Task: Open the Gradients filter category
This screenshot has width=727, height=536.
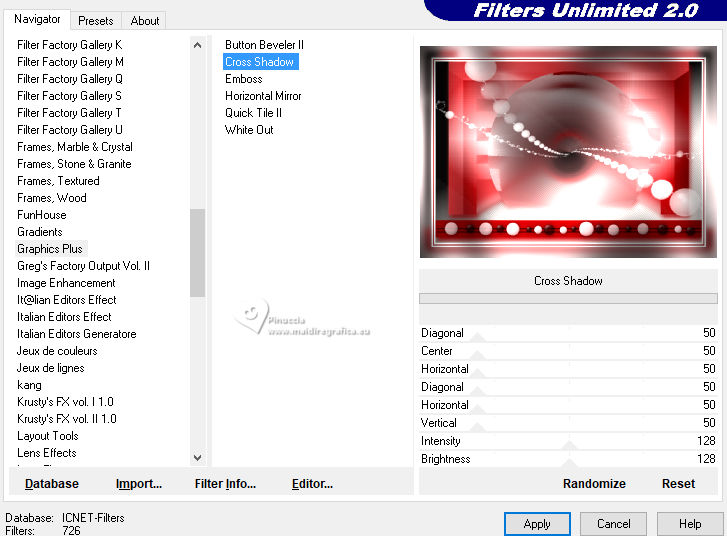Action: (39, 232)
